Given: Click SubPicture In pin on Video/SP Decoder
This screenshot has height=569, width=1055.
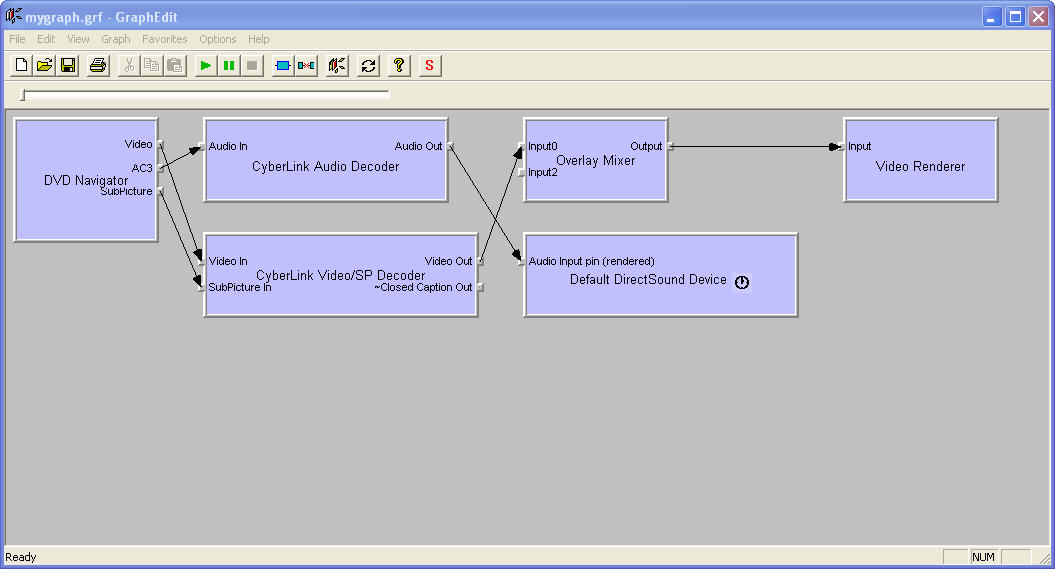Looking at the screenshot, I should pyautogui.click(x=202, y=287).
